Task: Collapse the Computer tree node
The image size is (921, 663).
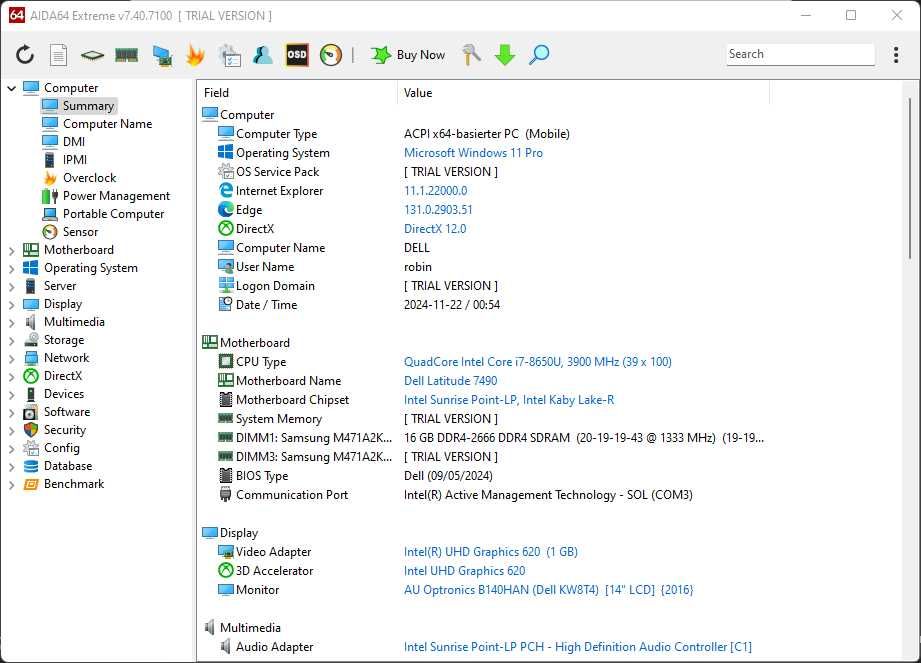Action: pos(11,89)
